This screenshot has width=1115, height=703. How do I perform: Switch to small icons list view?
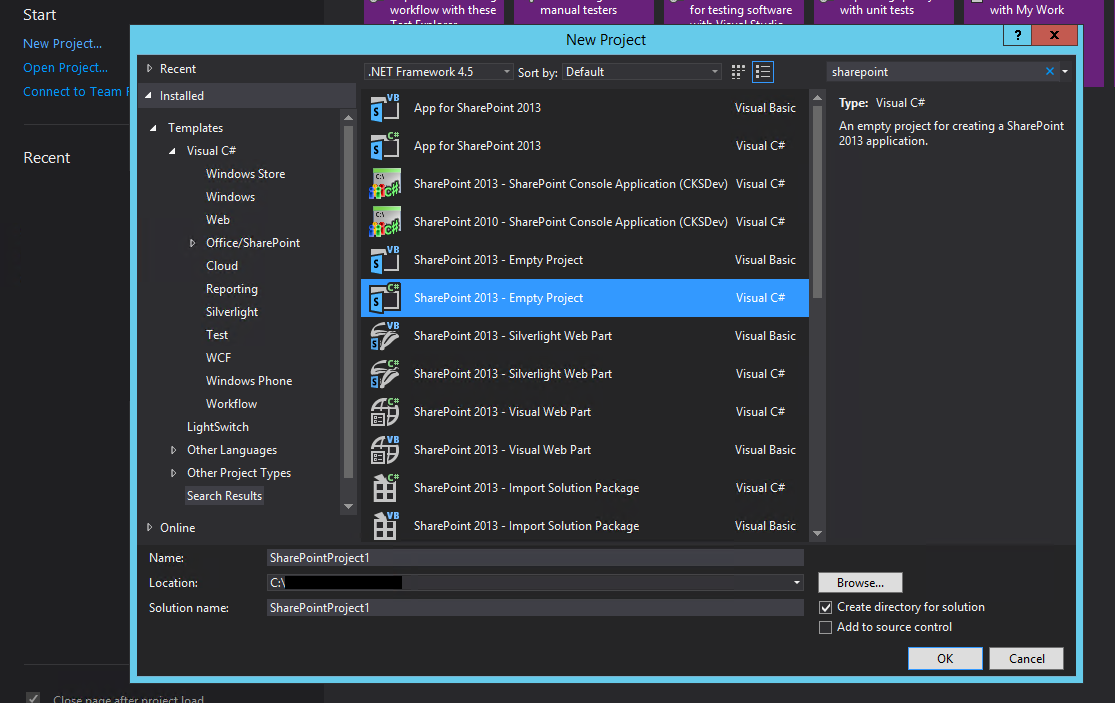pos(761,71)
